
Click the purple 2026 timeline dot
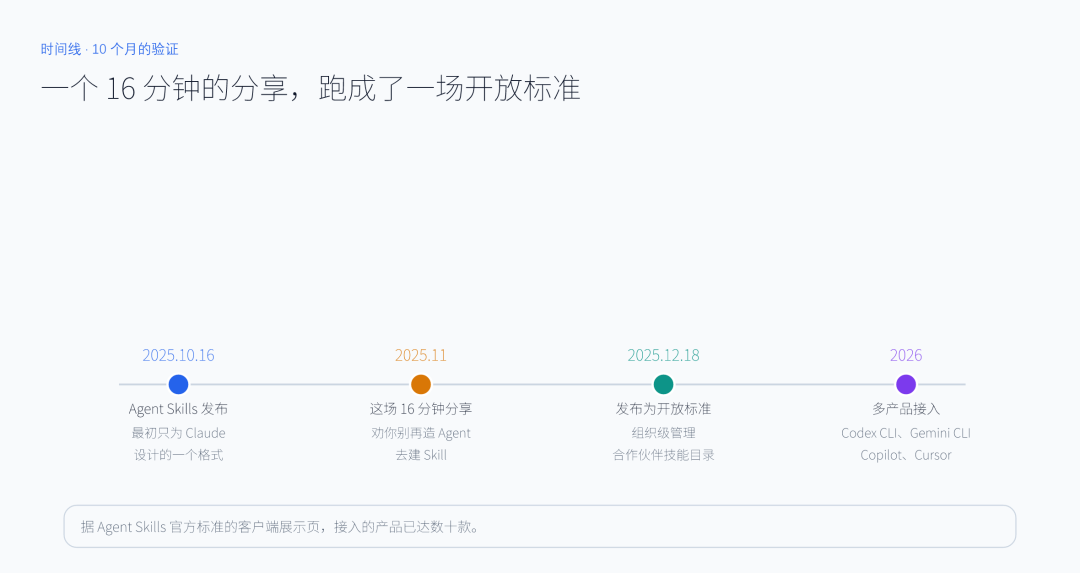click(x=906, y=384)
